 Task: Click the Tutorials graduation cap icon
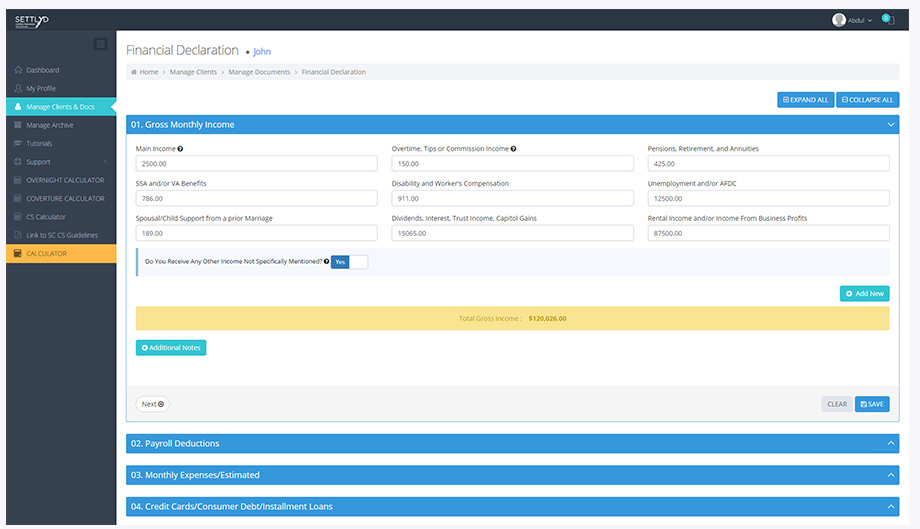point(18,143)
